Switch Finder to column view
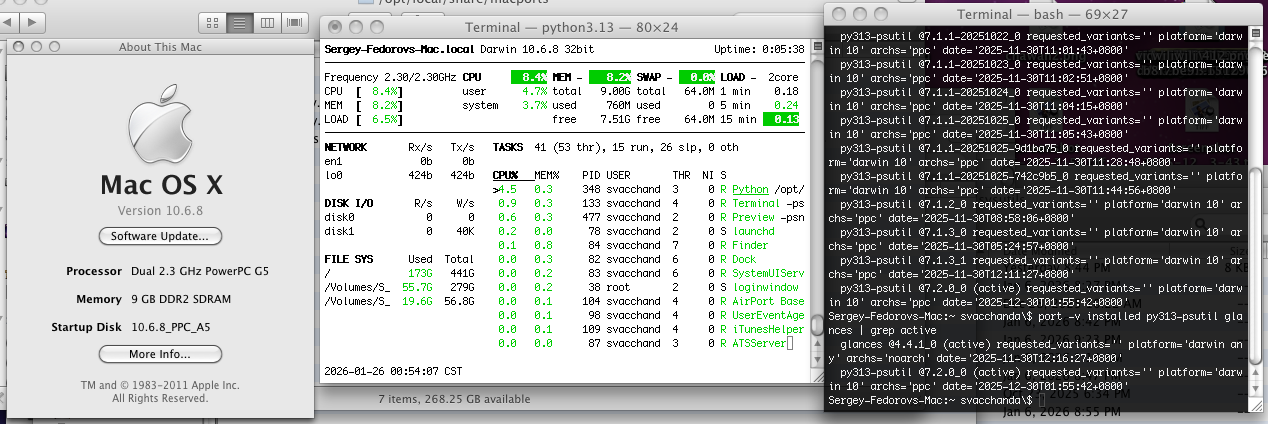1268x424 pixels. (x=267, y=21)
